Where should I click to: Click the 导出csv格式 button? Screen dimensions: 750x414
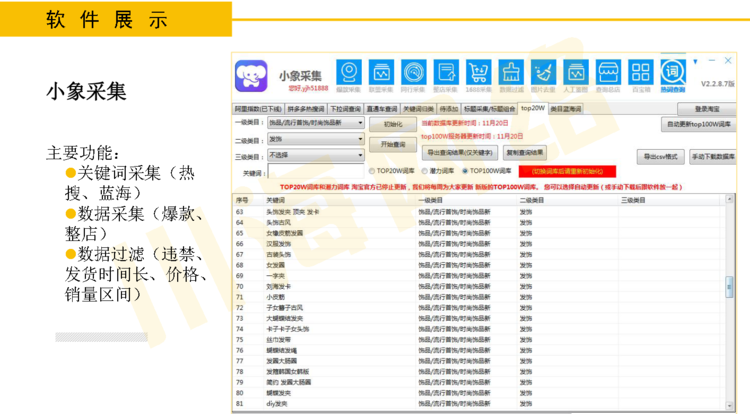(661, 157)
